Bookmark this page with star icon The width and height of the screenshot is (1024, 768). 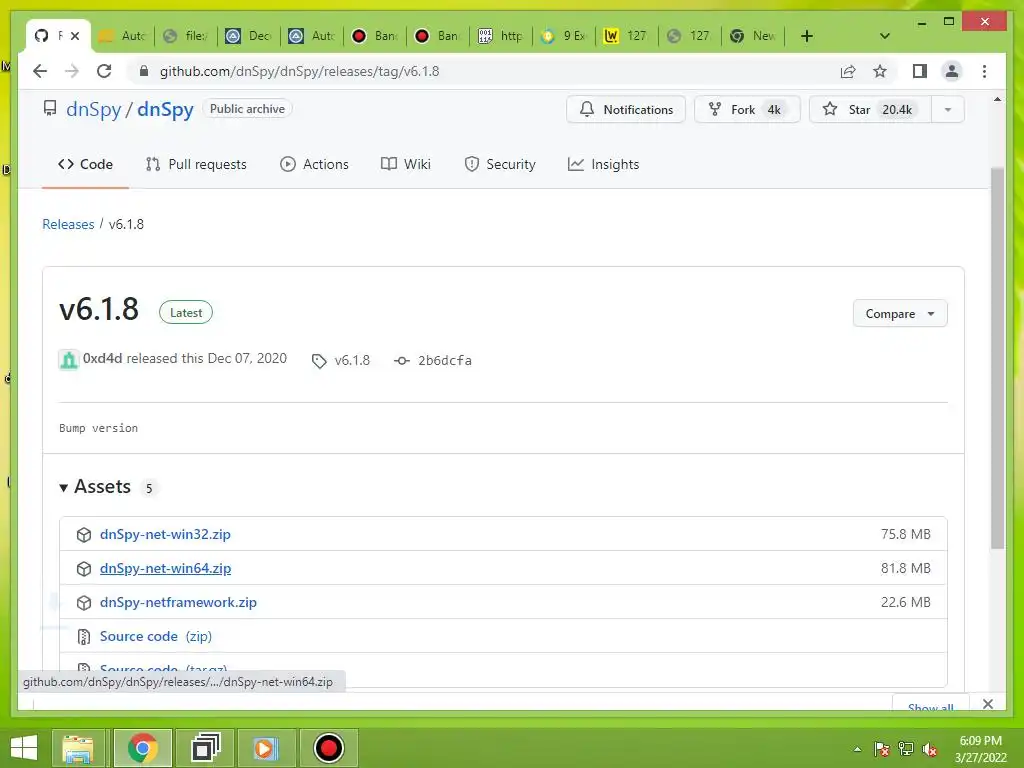880,71
